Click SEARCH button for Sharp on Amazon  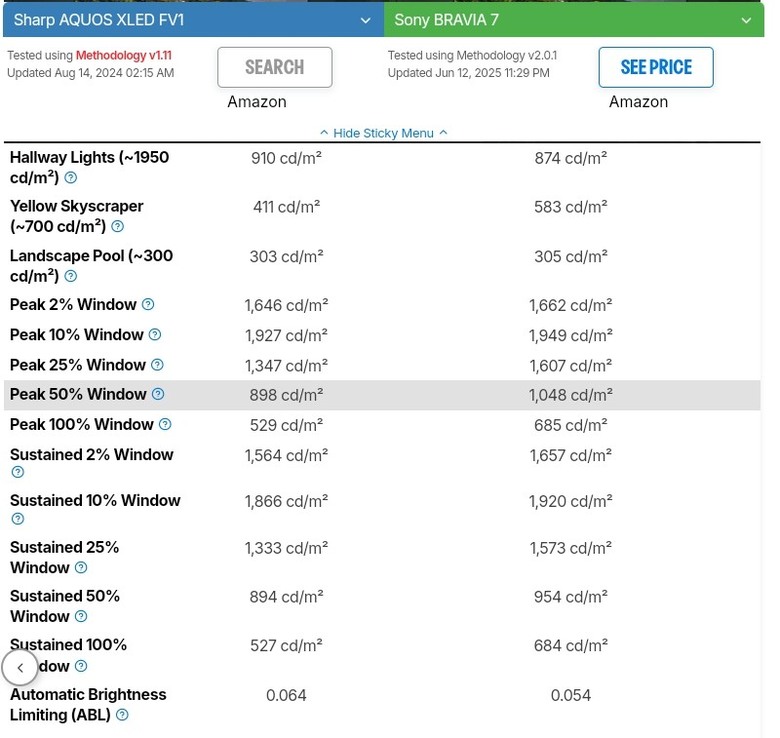(x=275, y=68)
